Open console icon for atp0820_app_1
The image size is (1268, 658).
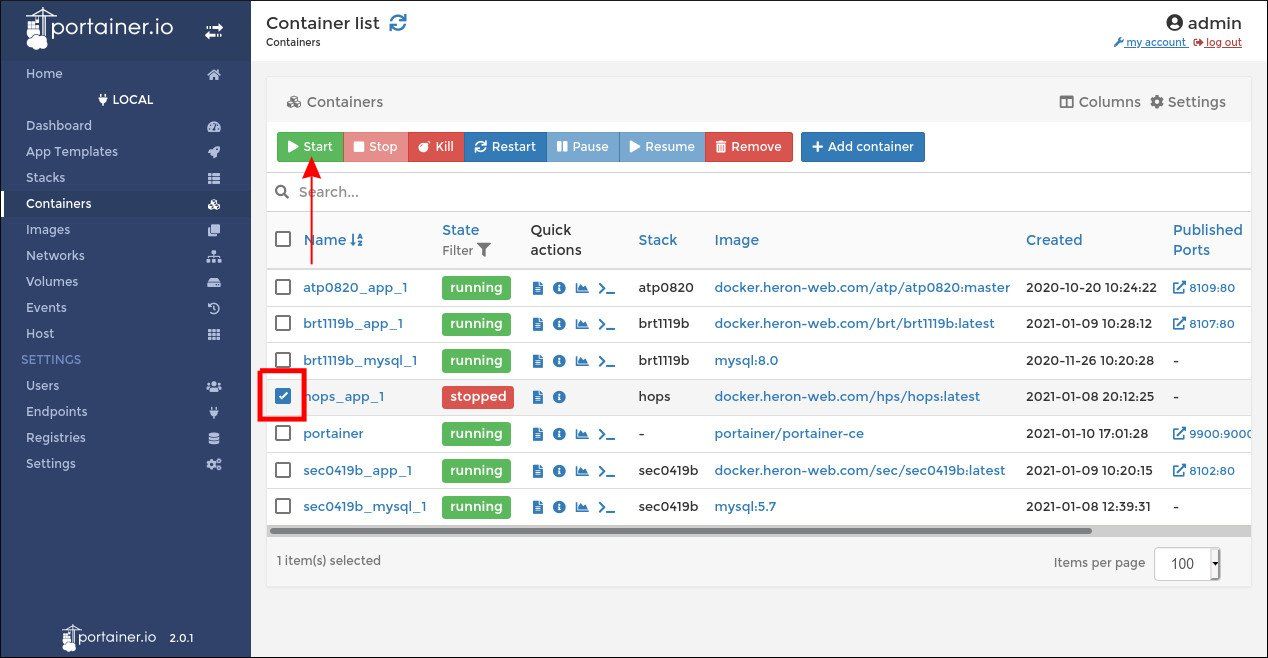[606, 288]
